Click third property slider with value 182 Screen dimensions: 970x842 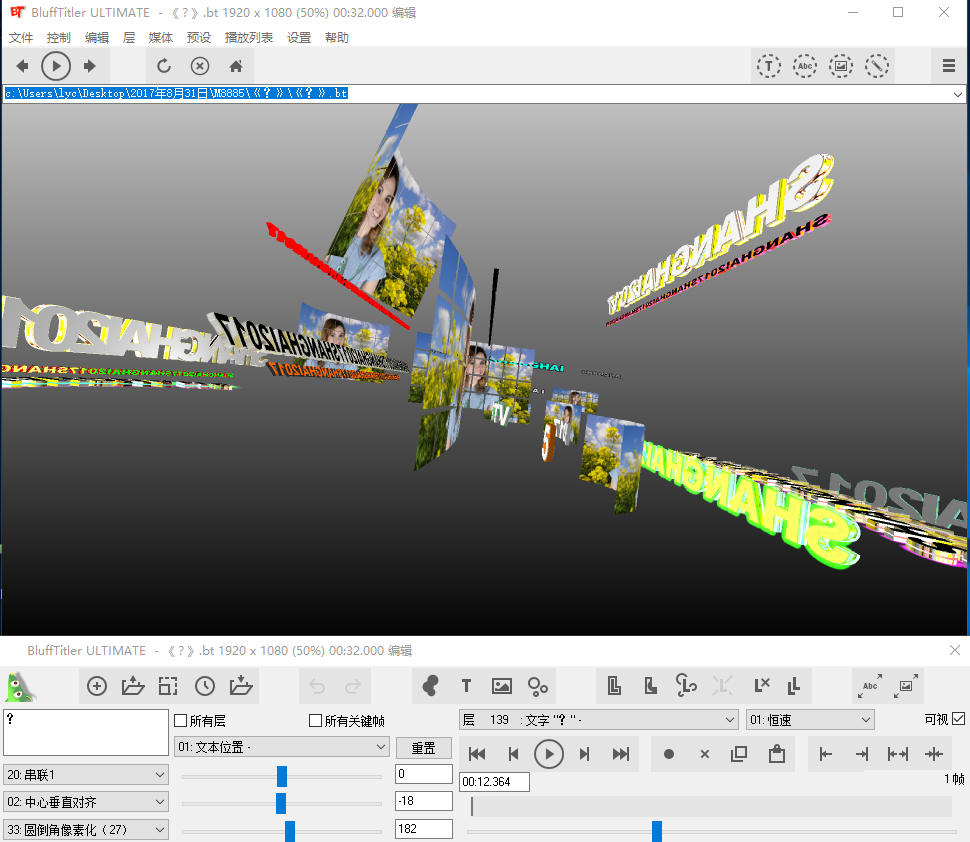click(x=290, y=831)
